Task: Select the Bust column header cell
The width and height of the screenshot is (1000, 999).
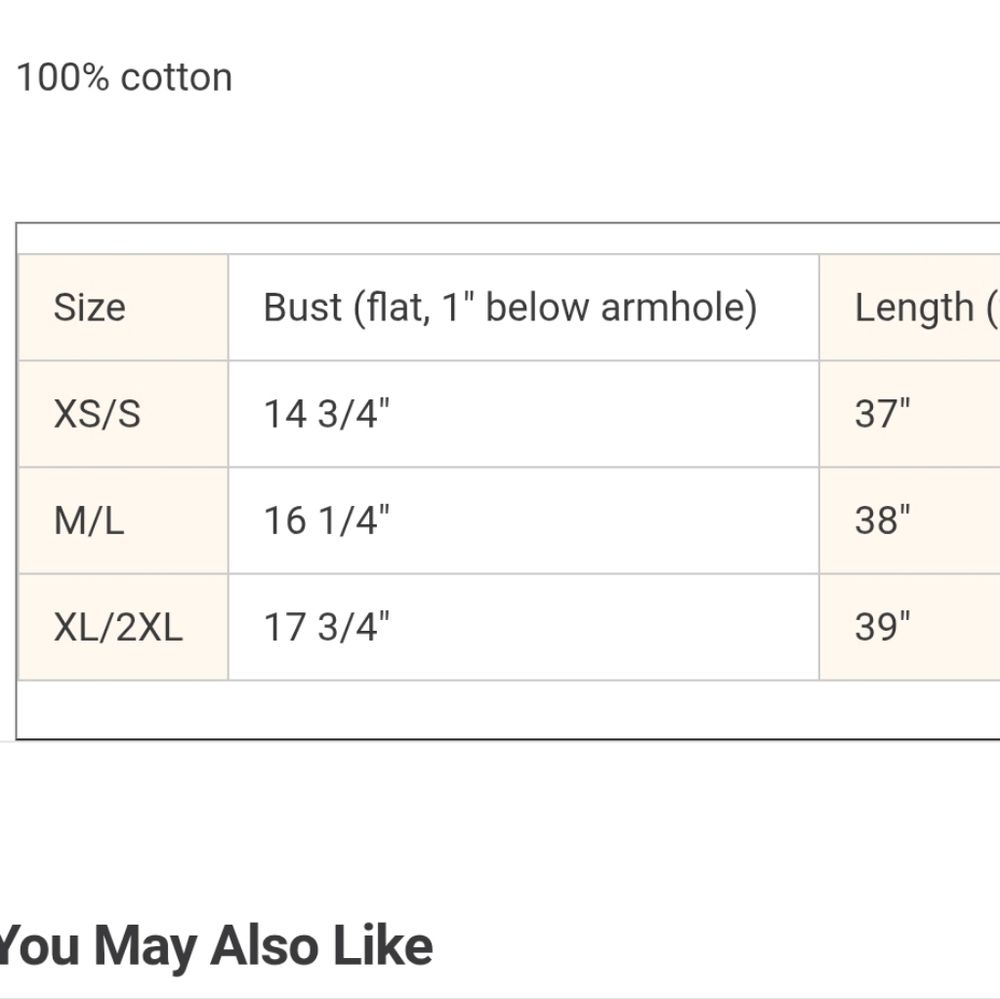Action: pyautogui.click(x=524, y=307)
